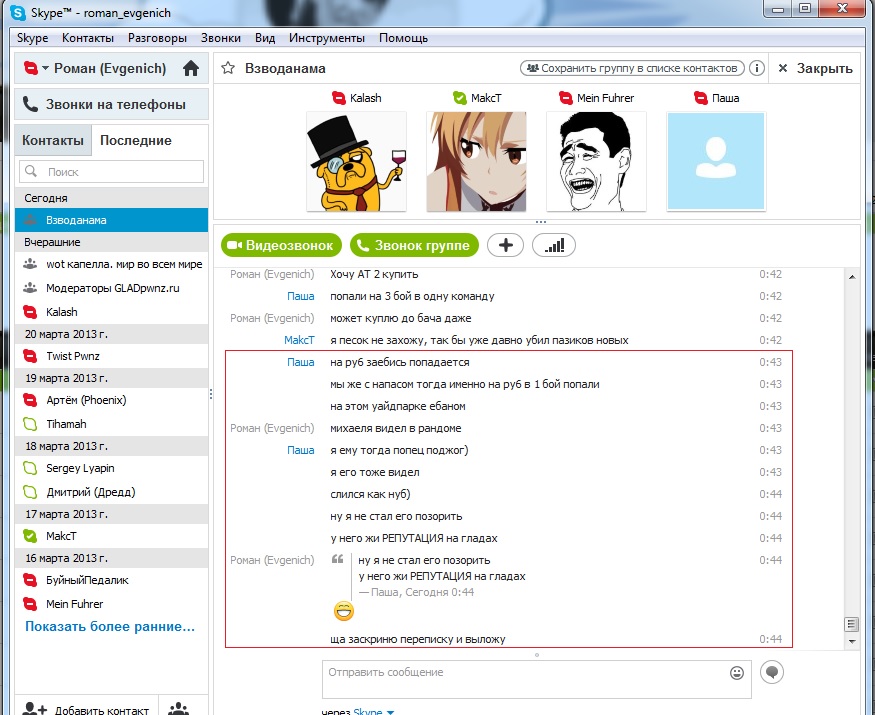Screen dimensions: 875x715
Task: Expand the 'через Skype' dropdown
Action: click(x=390, y=711)
